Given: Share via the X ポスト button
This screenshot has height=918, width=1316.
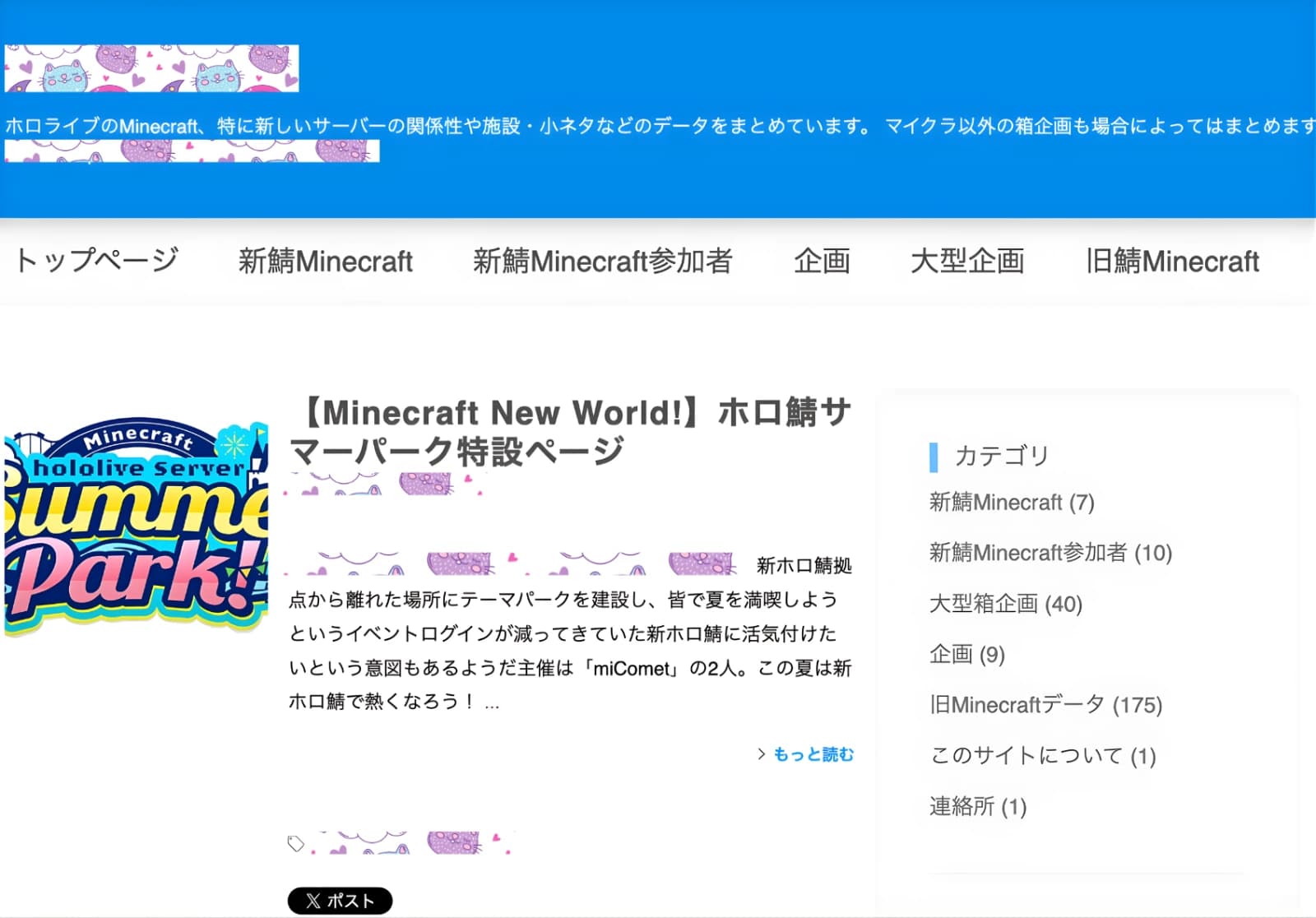Looking at the screenshot, I should pyautogui.click(x=340, y=901).
